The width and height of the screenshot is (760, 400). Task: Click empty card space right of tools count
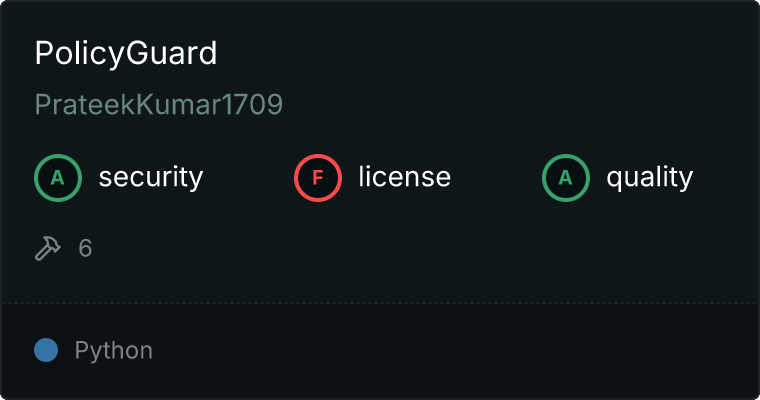tap(422, 249)
